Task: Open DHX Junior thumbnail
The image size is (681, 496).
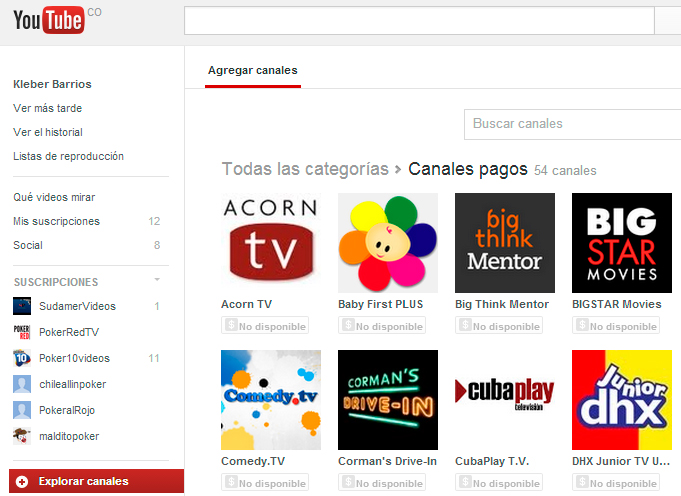Action: point(622,400)
